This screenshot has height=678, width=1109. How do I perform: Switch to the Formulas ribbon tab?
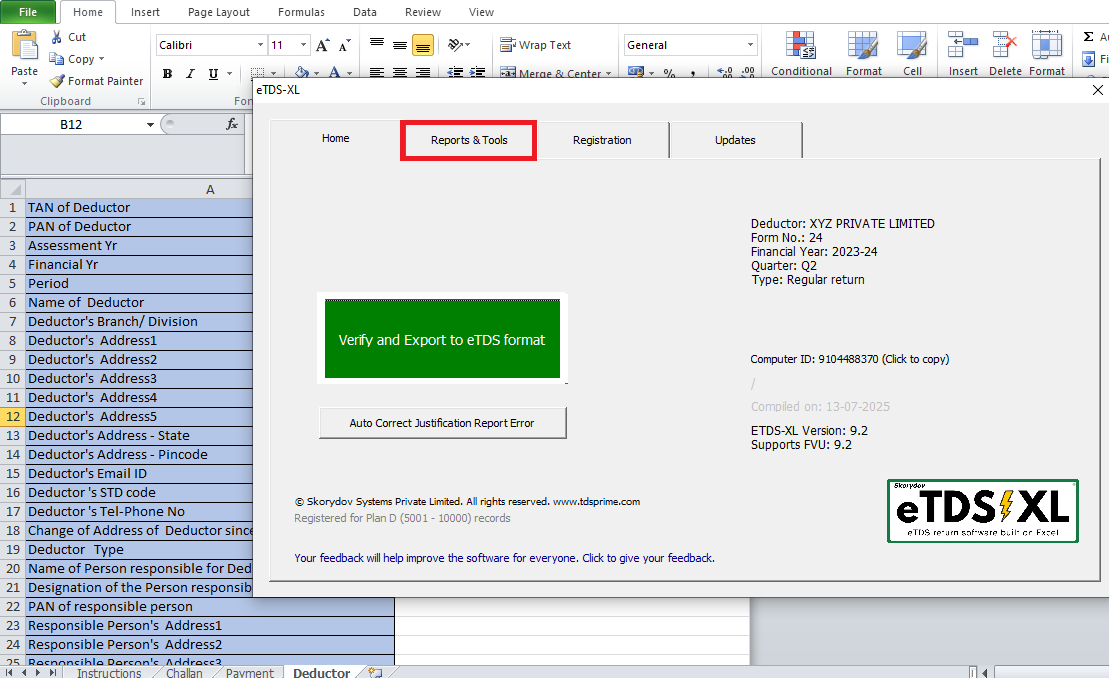[x=301, y=12]
